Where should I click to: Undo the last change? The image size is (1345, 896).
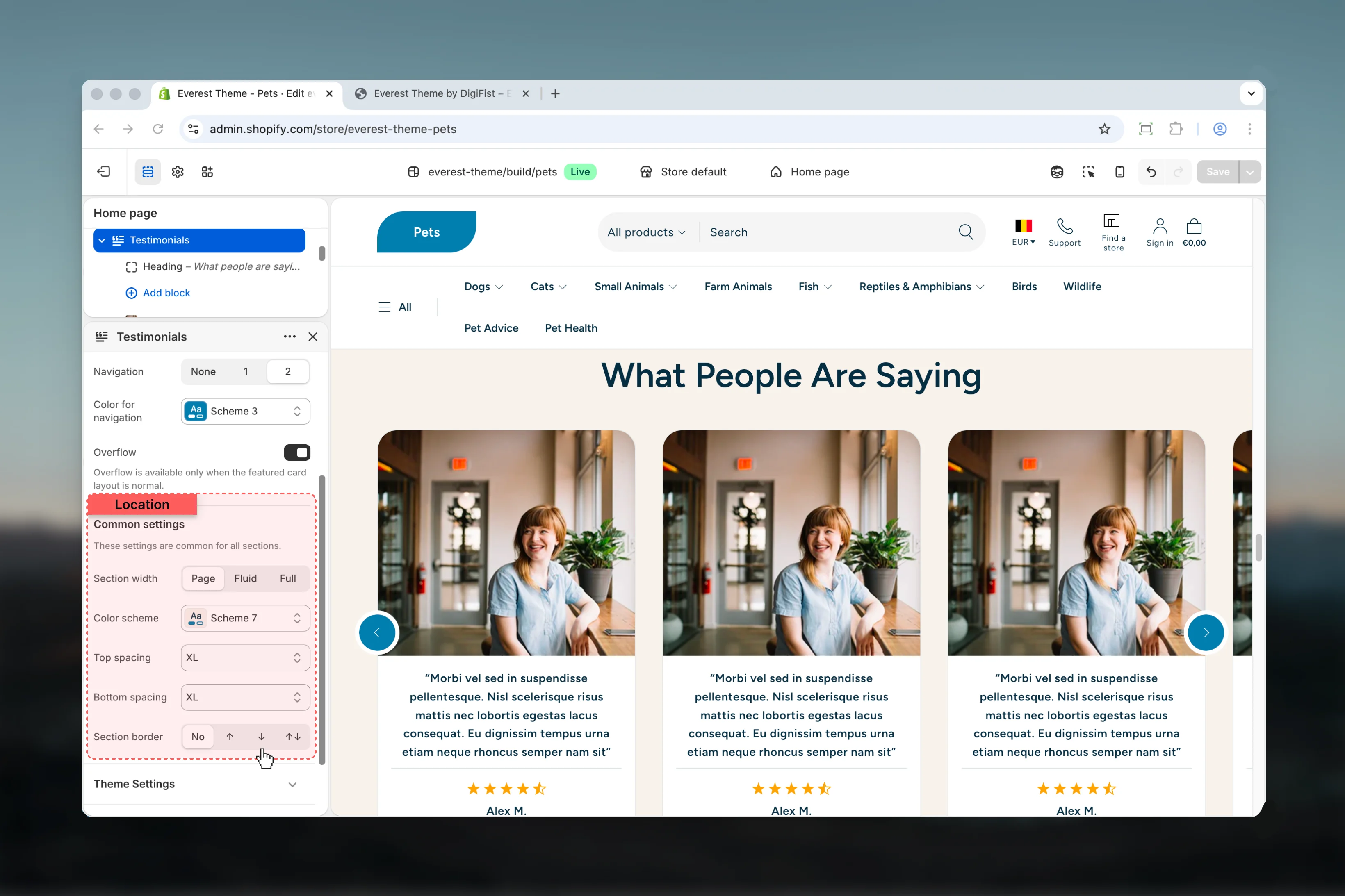tap(1151, 171)
